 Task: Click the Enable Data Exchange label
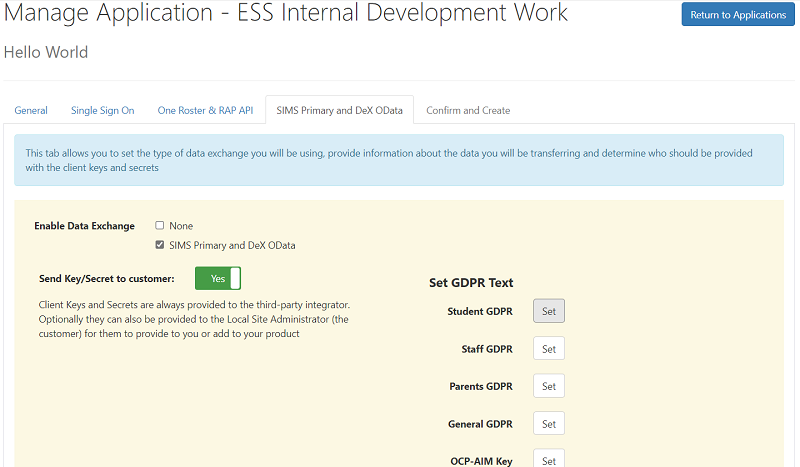coord(85,226)
